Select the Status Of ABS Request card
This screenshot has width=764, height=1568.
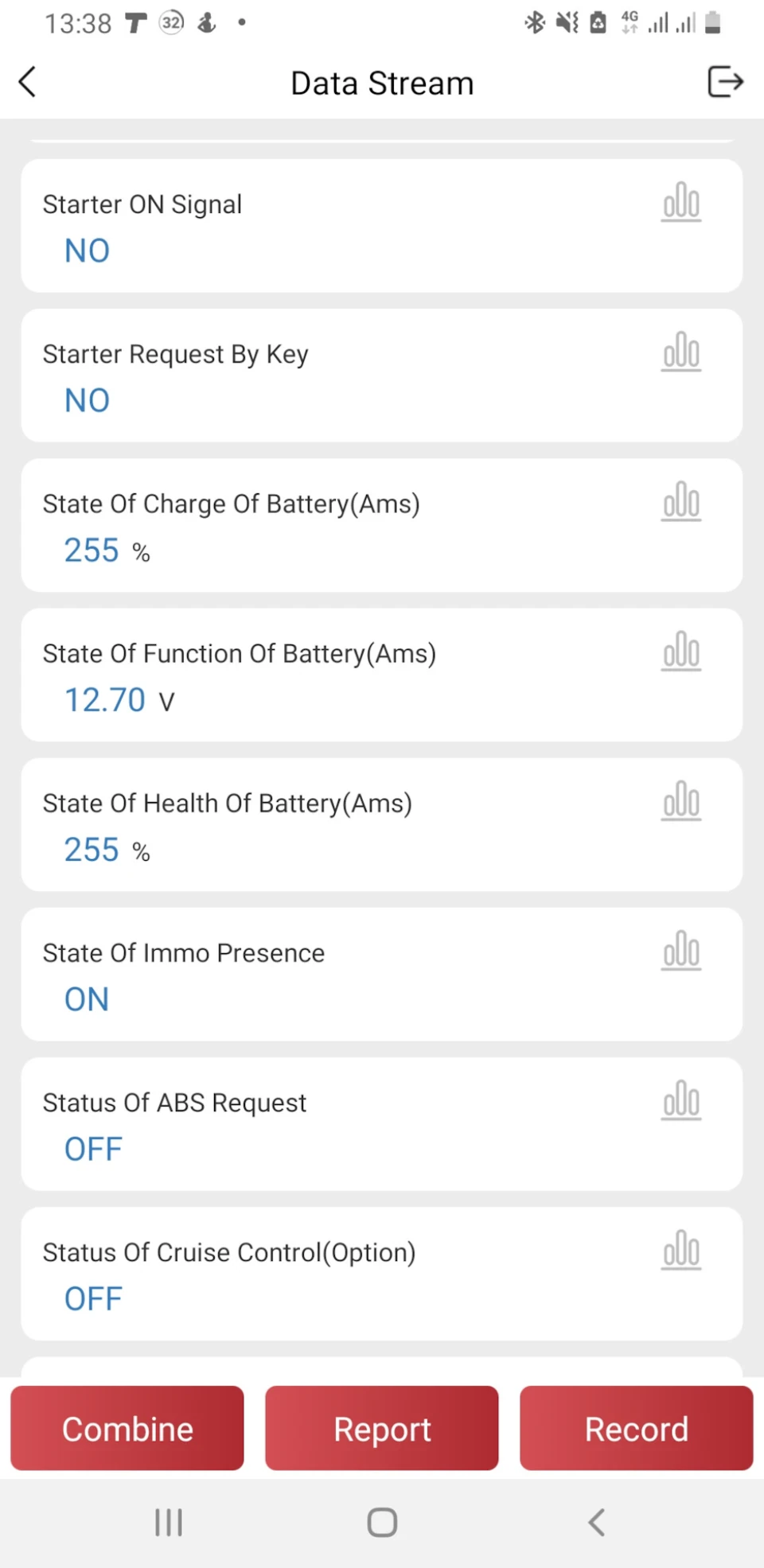382,1124
